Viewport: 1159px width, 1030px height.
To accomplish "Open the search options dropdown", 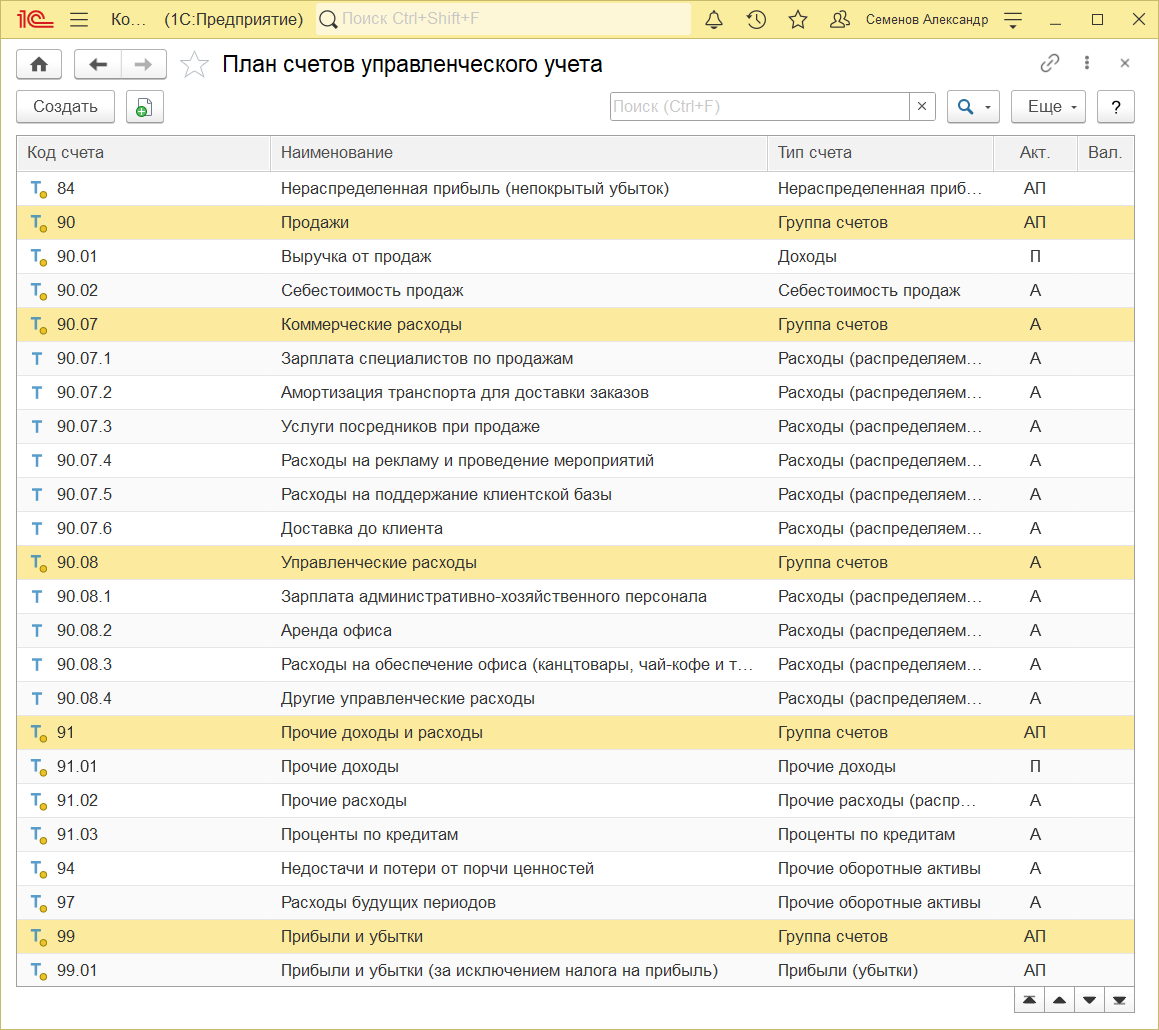I will tap(973, 106).
